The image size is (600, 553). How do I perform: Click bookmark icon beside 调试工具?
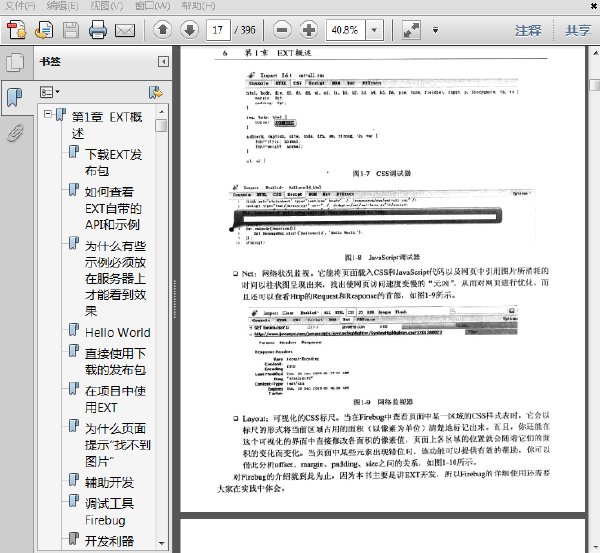pyautogui.click(x=74, y=501)
